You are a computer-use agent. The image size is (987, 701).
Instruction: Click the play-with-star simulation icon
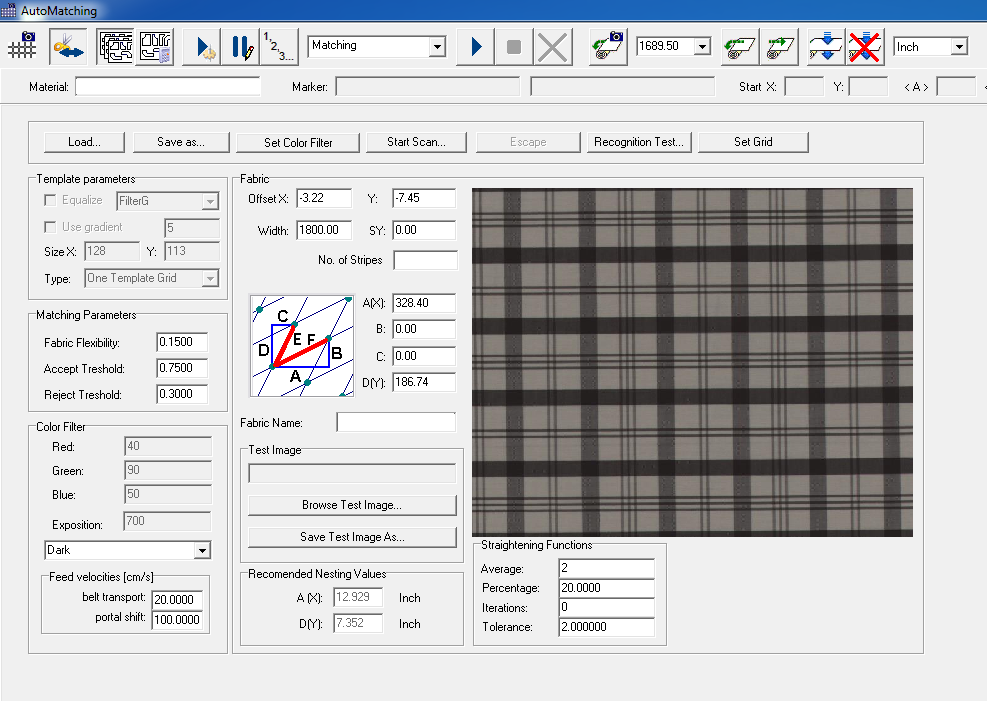click(200, 46)
